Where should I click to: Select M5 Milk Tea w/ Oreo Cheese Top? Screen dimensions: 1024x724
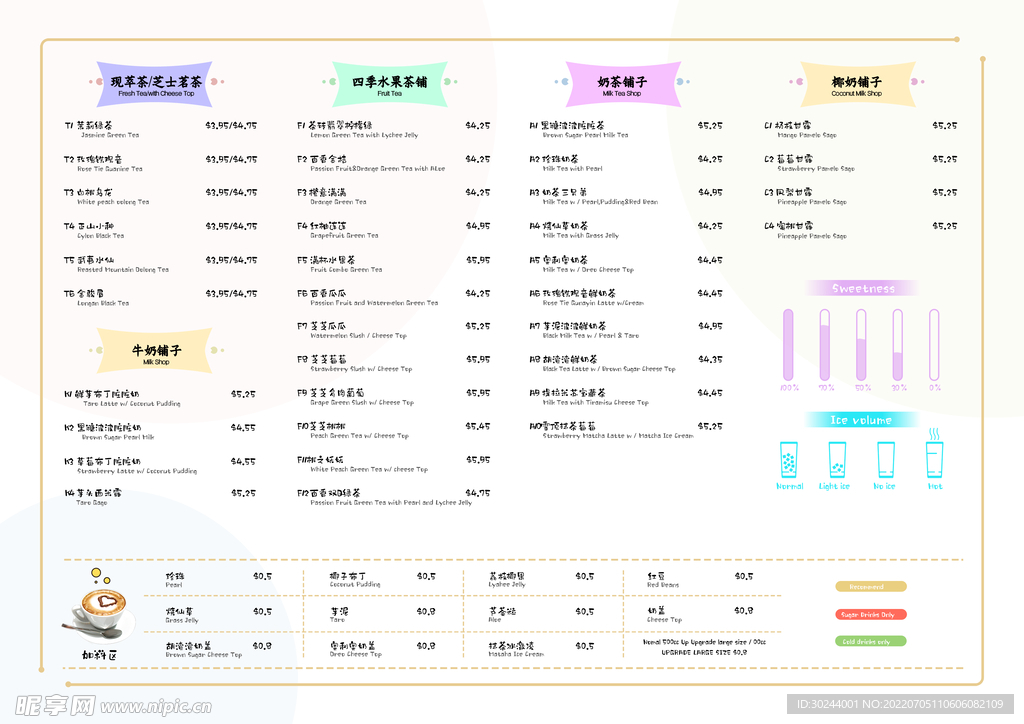626,264
